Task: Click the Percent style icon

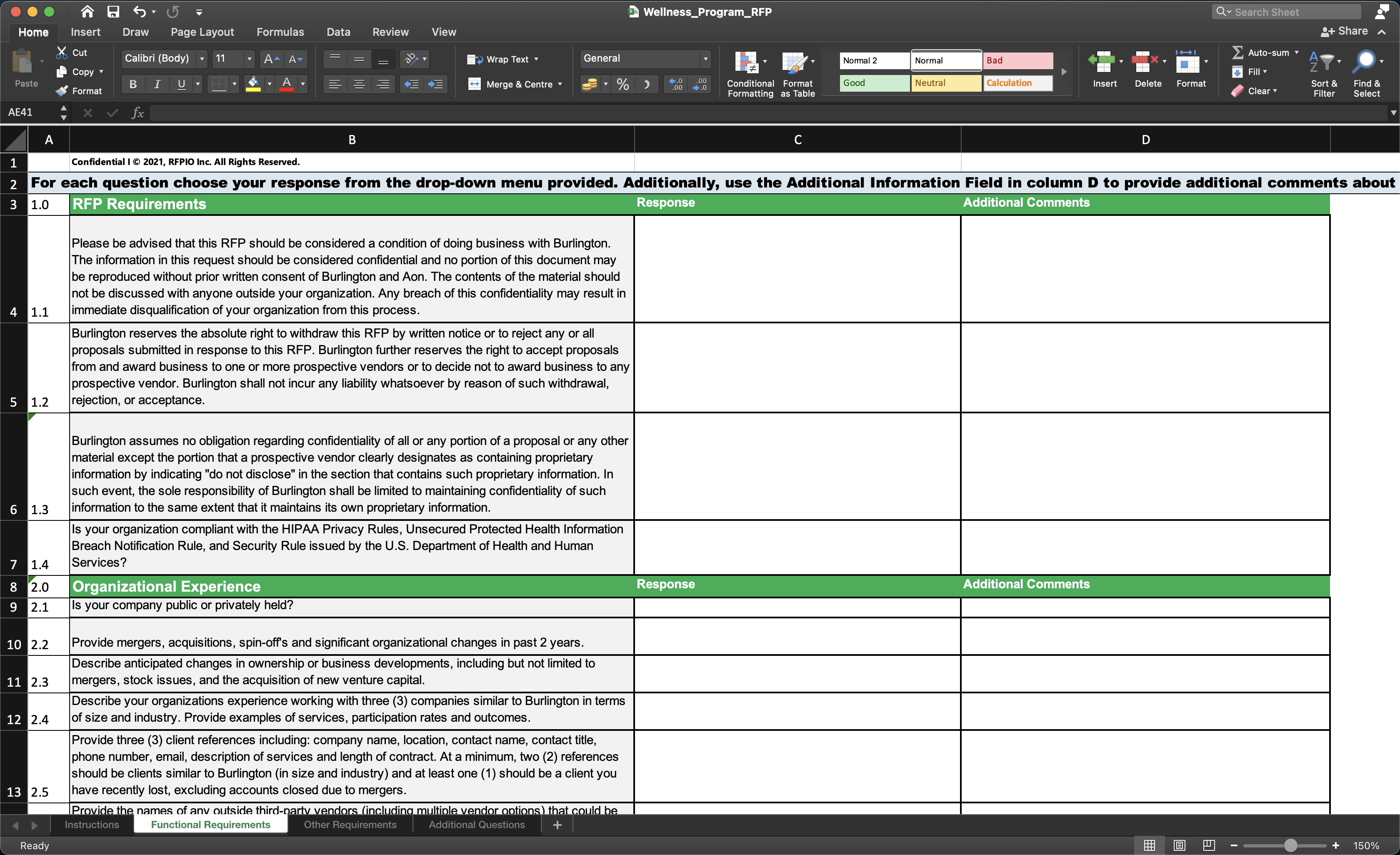Action: [623, 85]
